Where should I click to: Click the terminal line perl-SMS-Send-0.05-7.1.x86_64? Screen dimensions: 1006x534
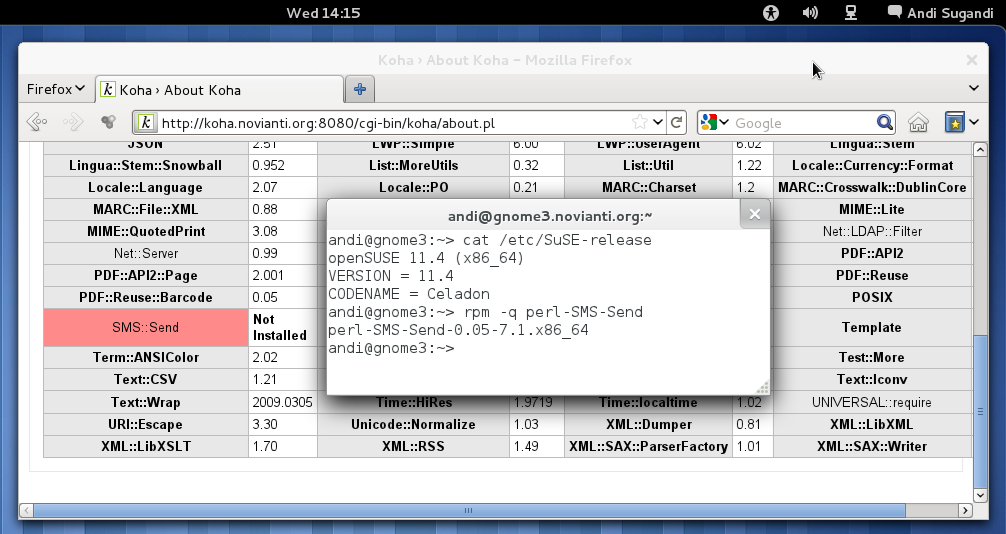coord(458,330)
